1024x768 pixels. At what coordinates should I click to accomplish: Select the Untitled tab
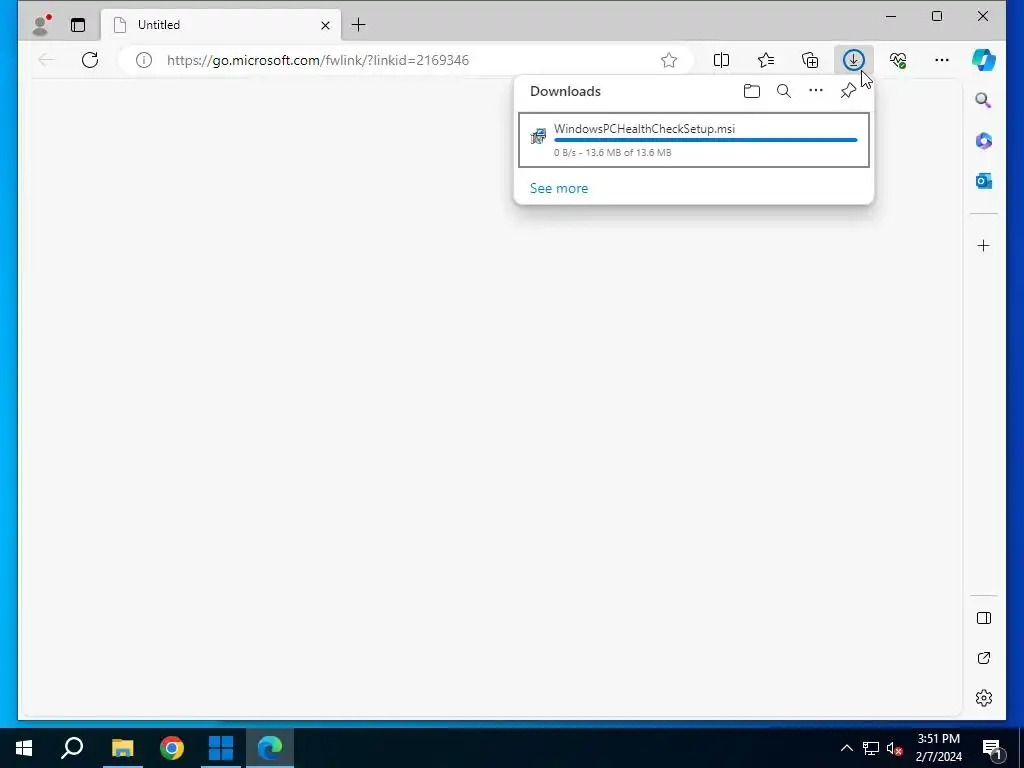click(221, 25)
